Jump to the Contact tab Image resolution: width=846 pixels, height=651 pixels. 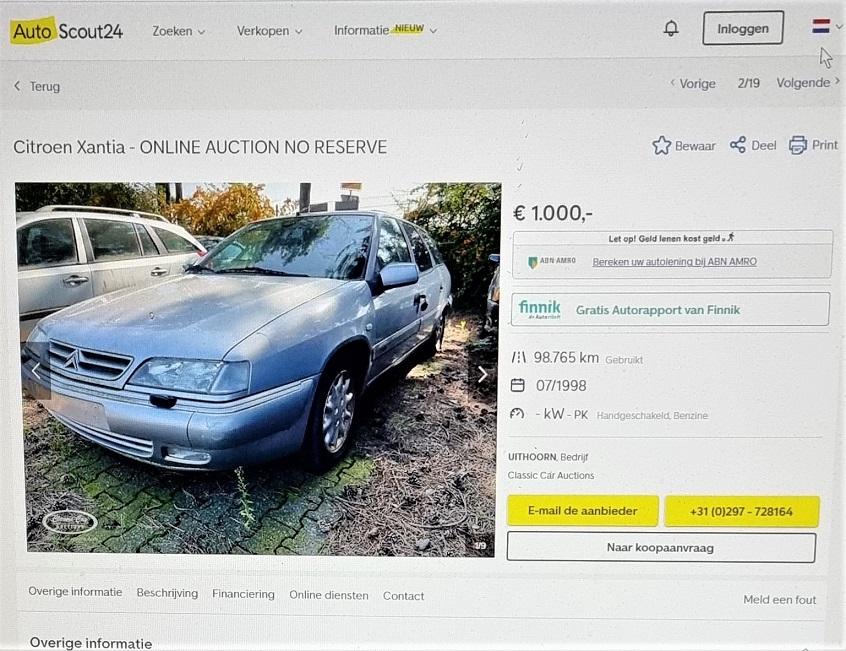404,596
